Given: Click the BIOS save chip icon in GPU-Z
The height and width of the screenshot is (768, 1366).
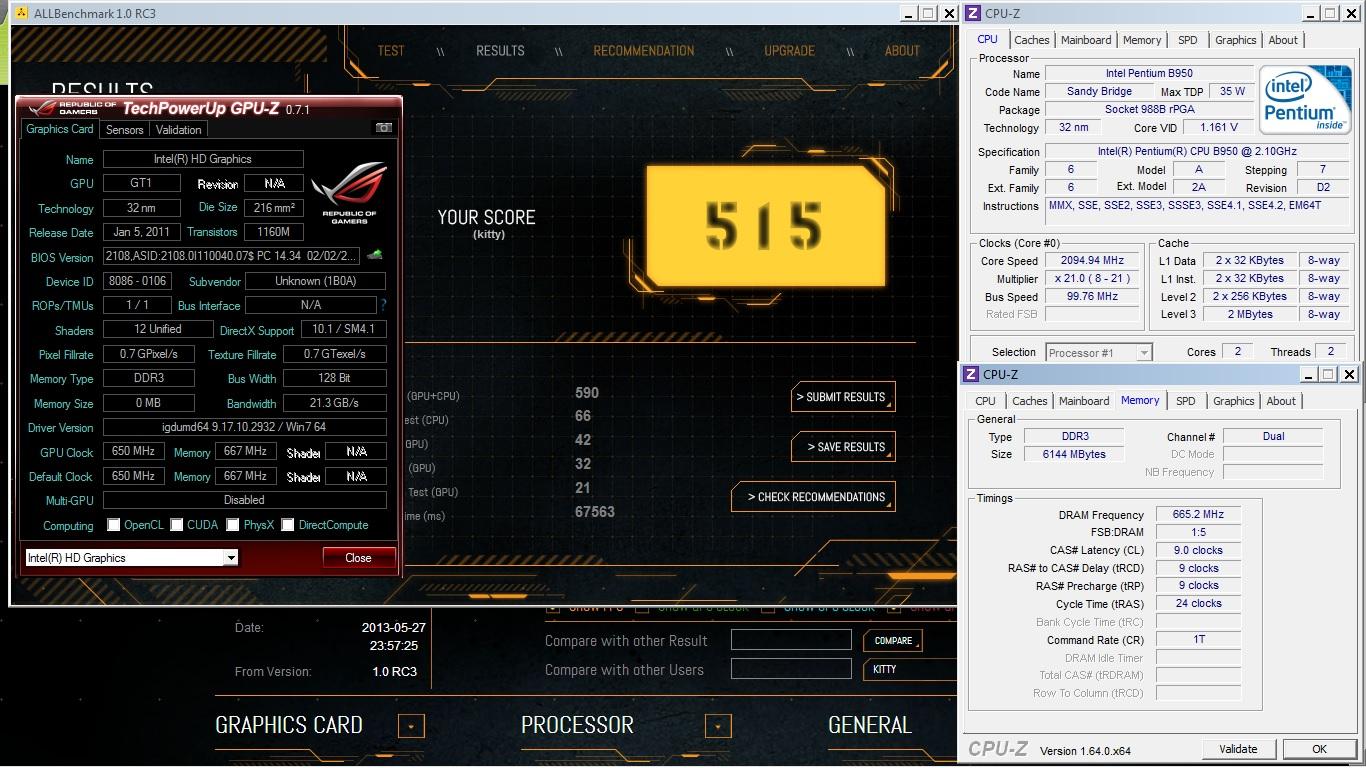Looking at the screenshot, I should pos(376,256).
